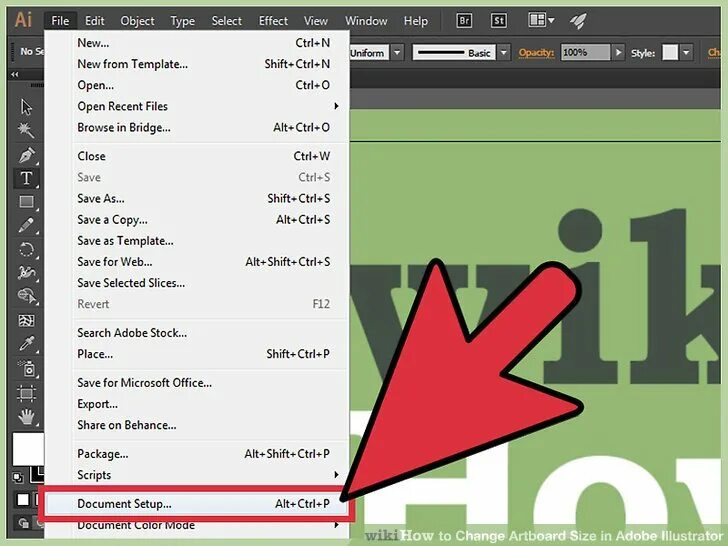Expand the Open Recent Files submenu
Screen dimensions: 728x546
(336, 106)
